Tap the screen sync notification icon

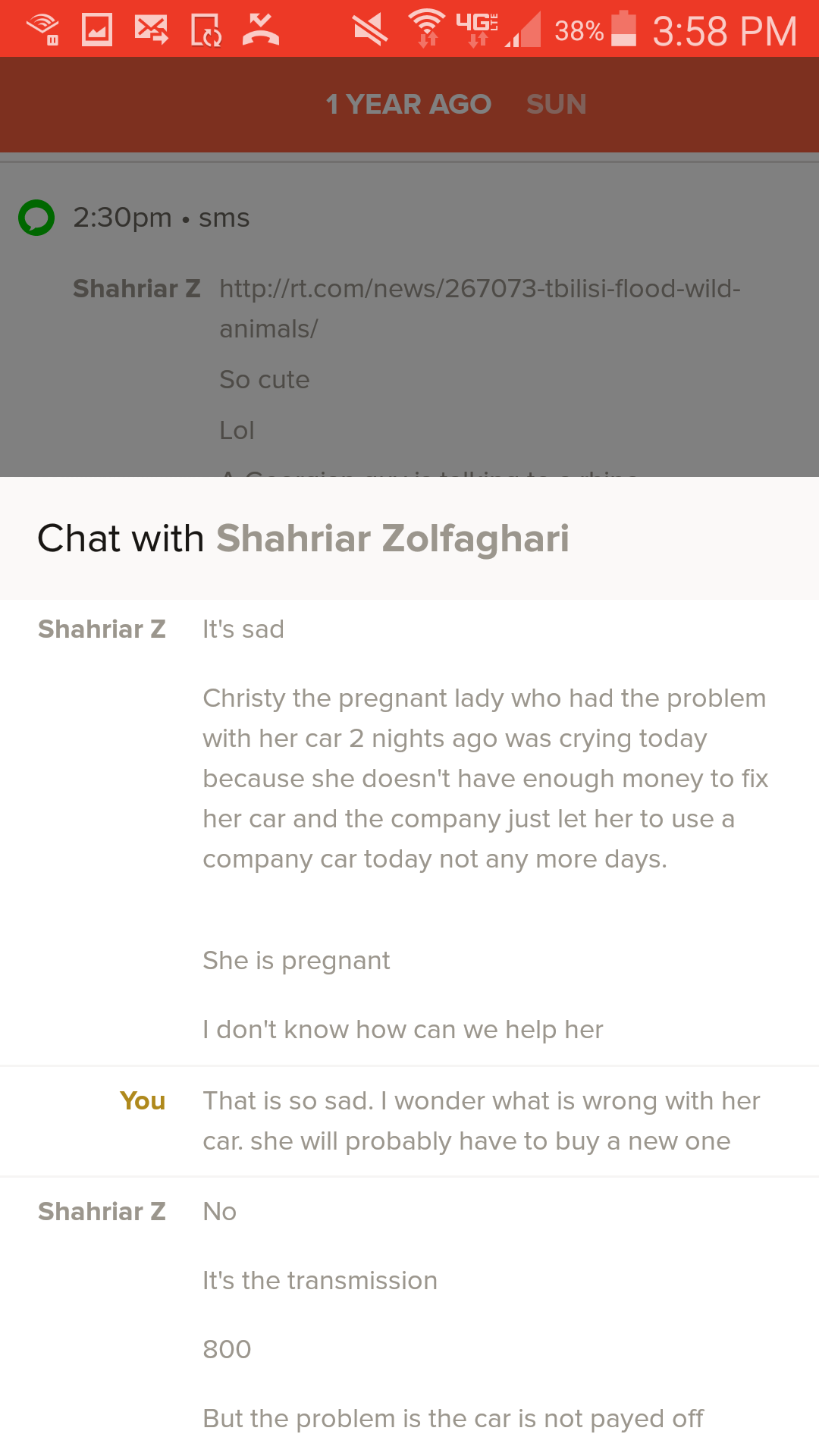pyautogui.click(x=206, y=30)
